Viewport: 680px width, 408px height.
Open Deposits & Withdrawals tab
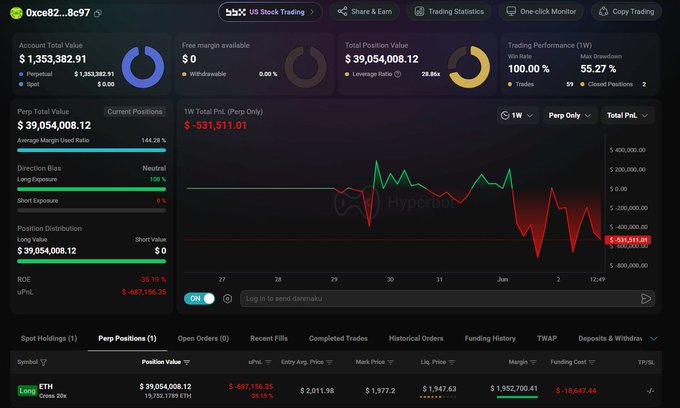pyautogui.click(x=610, y=339)
